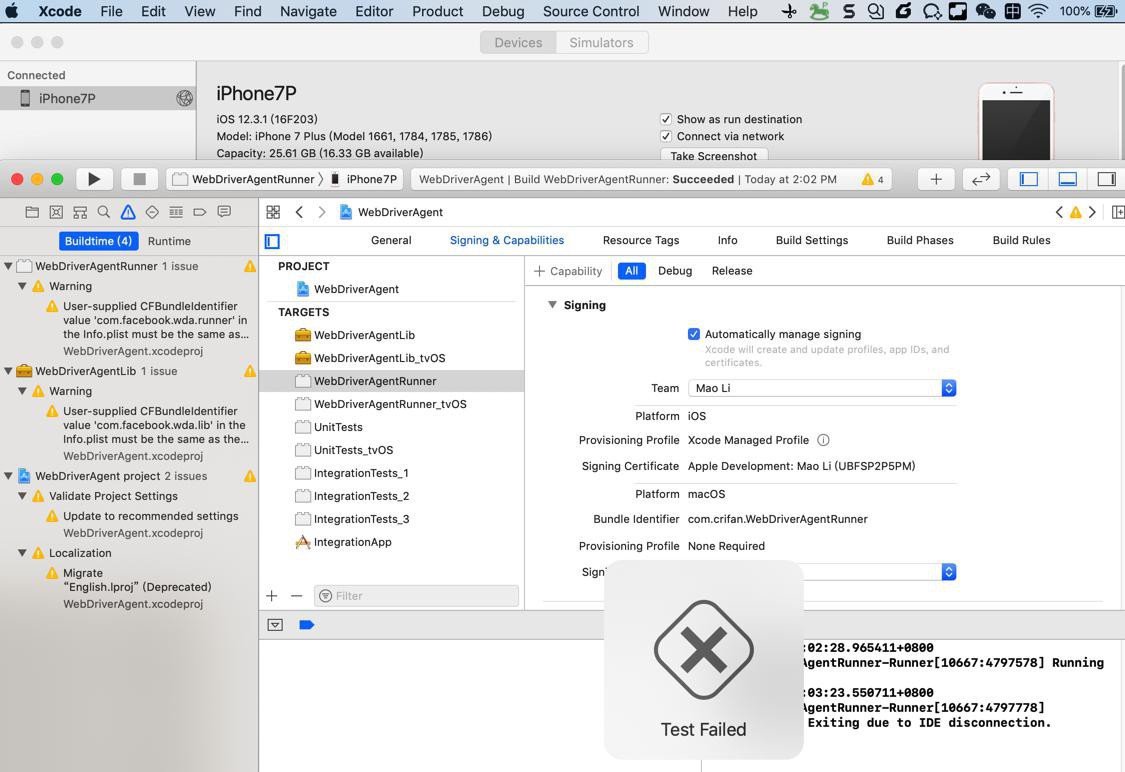Remove selected target with minus button

[x=296, y=596]
